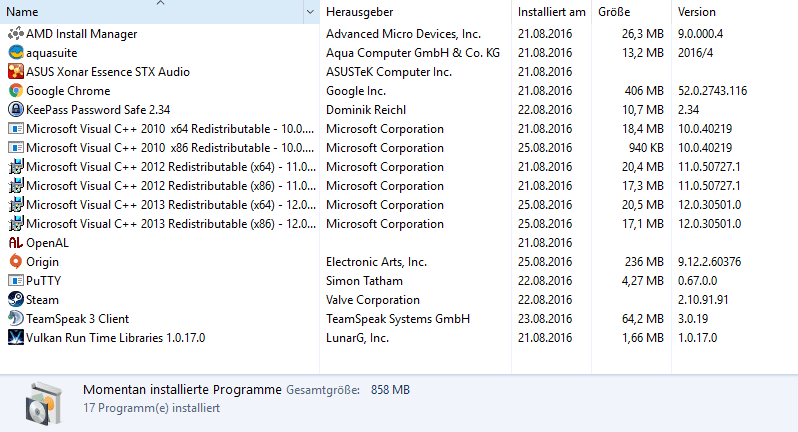This screenshot has width=798, height=432.
Task: Click the Visual C++ 2013 (x64) icon
Action: [x=16, y=205]
